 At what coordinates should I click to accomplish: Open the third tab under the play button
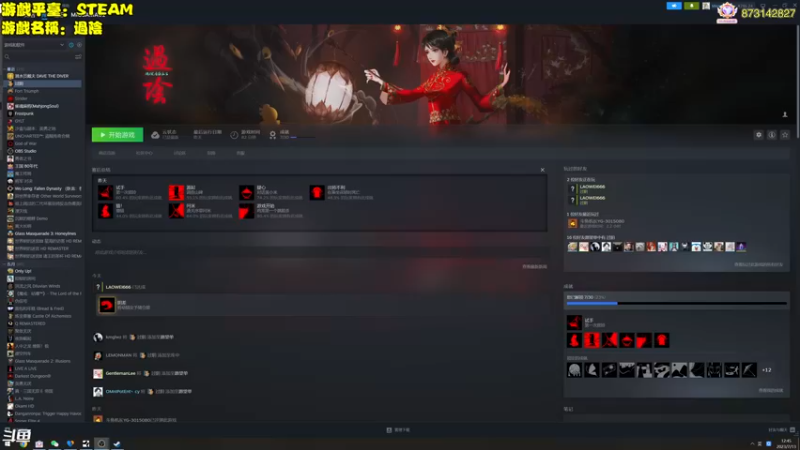point(179,153)
